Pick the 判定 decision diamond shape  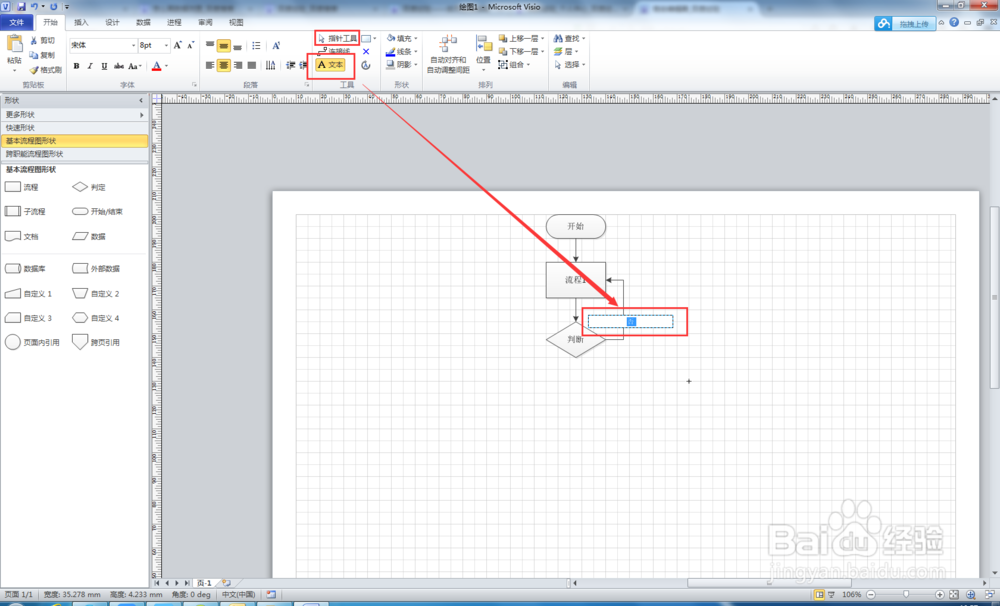click(x=89, y=187)
